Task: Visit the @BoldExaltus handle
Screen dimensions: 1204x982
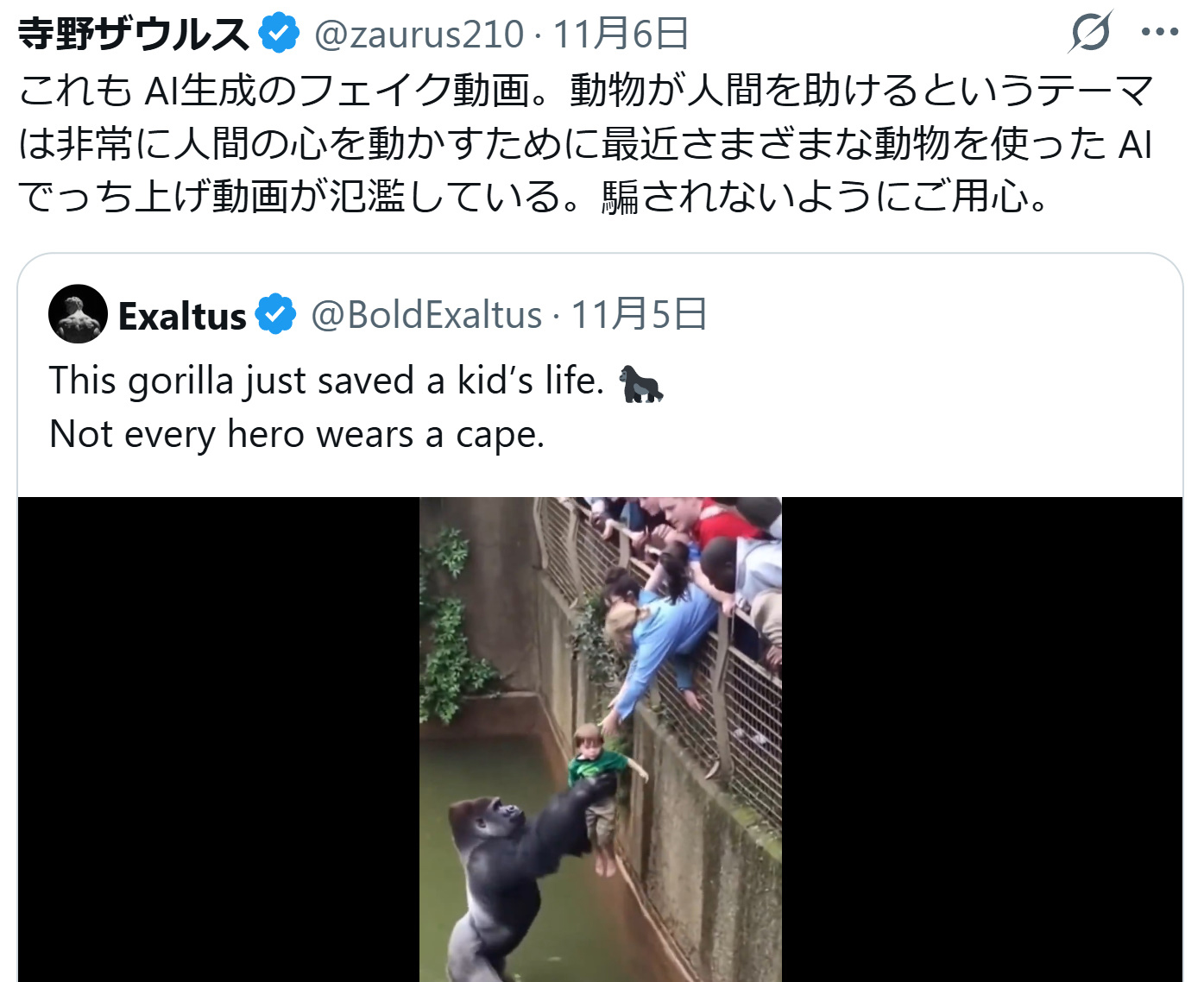Action: pos(426,315)
